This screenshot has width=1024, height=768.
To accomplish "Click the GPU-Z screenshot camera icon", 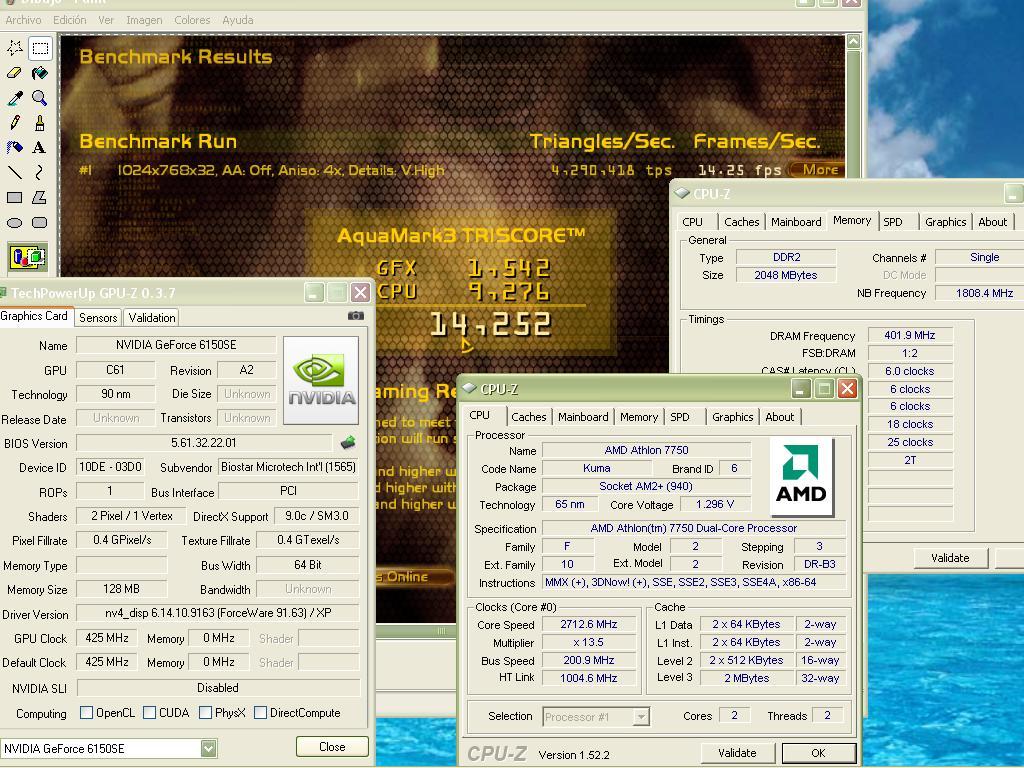I will (355, 316).
